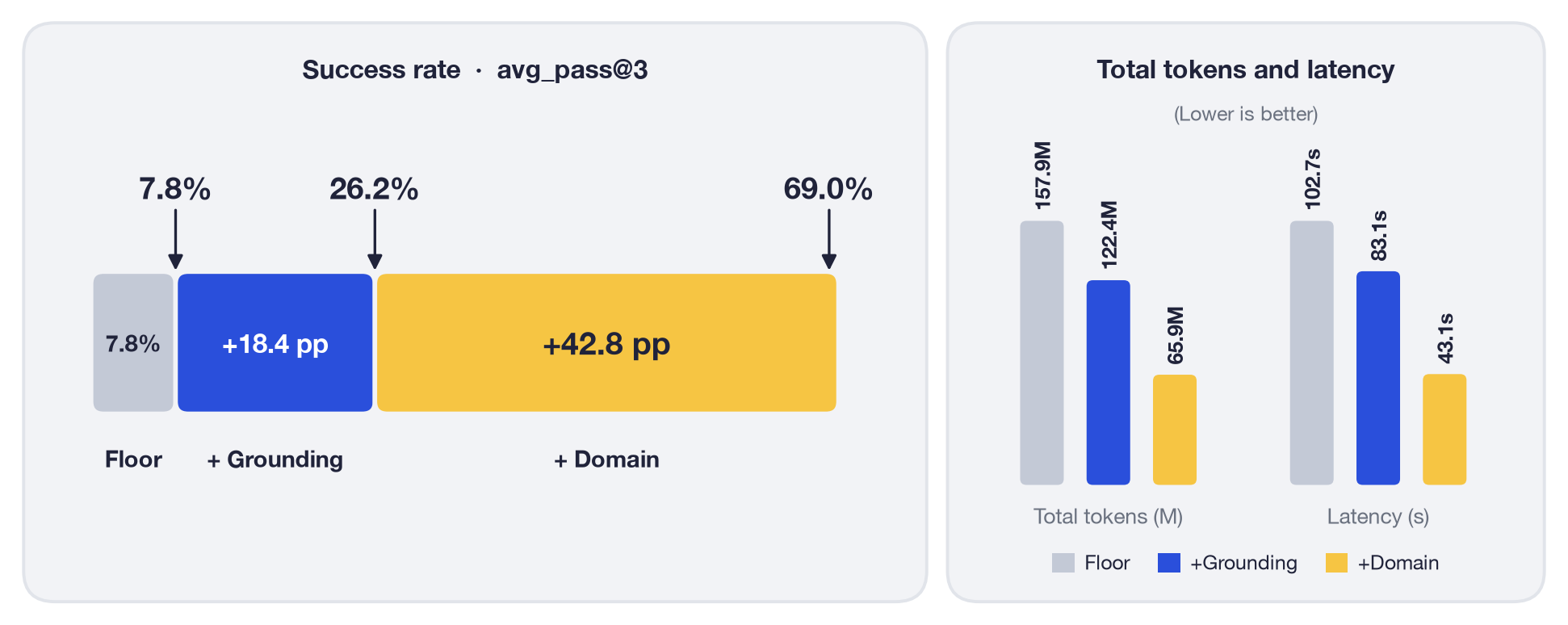Click the Total tokens and latency title
The height and width of the screenshot is (625, 1568).
coord(1245,70)
